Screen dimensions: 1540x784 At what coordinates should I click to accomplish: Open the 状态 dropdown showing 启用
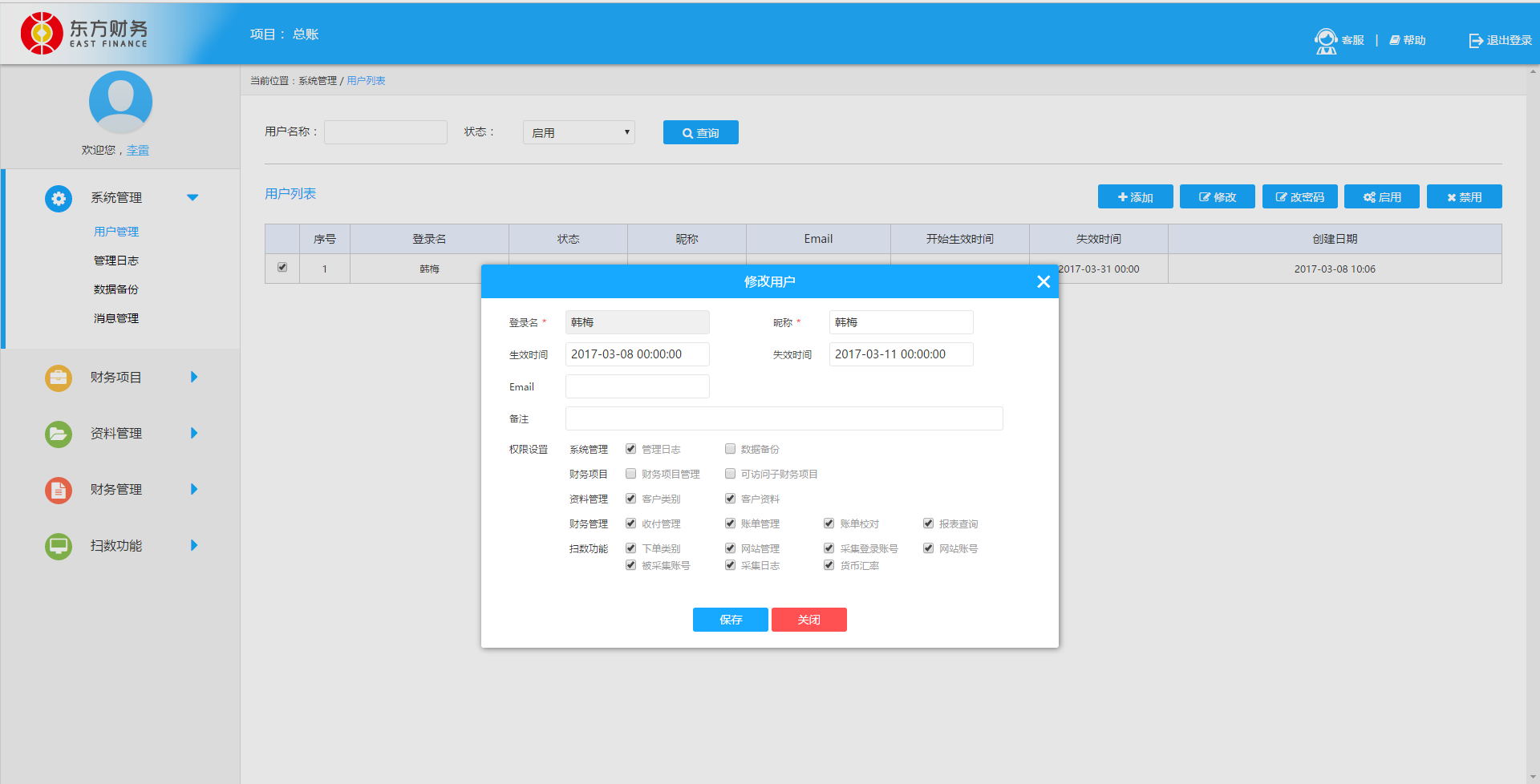click(x=579, y=132)
